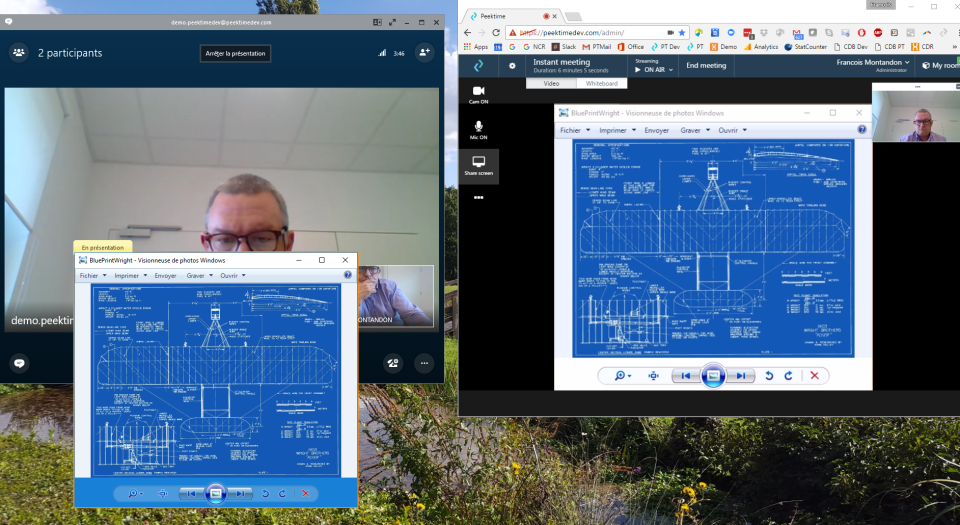Click End meeting button
Image resolution: width=960 pixels, height=525 pixels.
[x=706, y=65]
